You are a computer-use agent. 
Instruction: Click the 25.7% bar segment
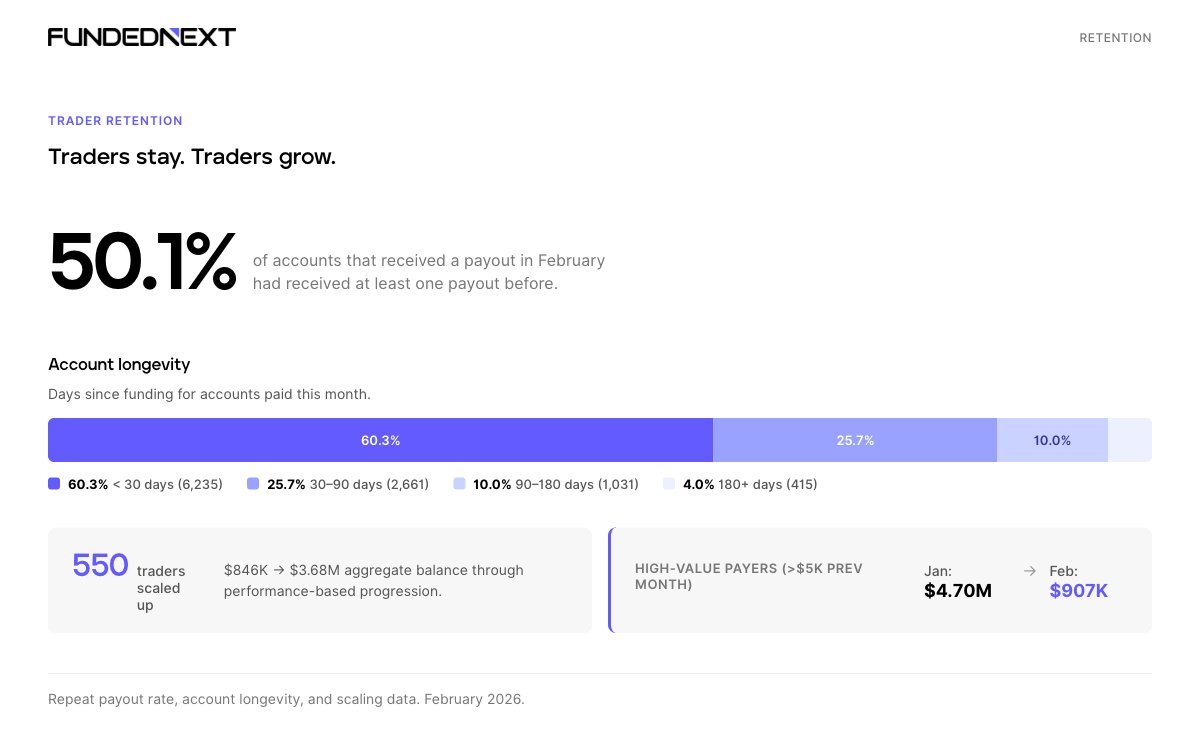tap(855, 440)
